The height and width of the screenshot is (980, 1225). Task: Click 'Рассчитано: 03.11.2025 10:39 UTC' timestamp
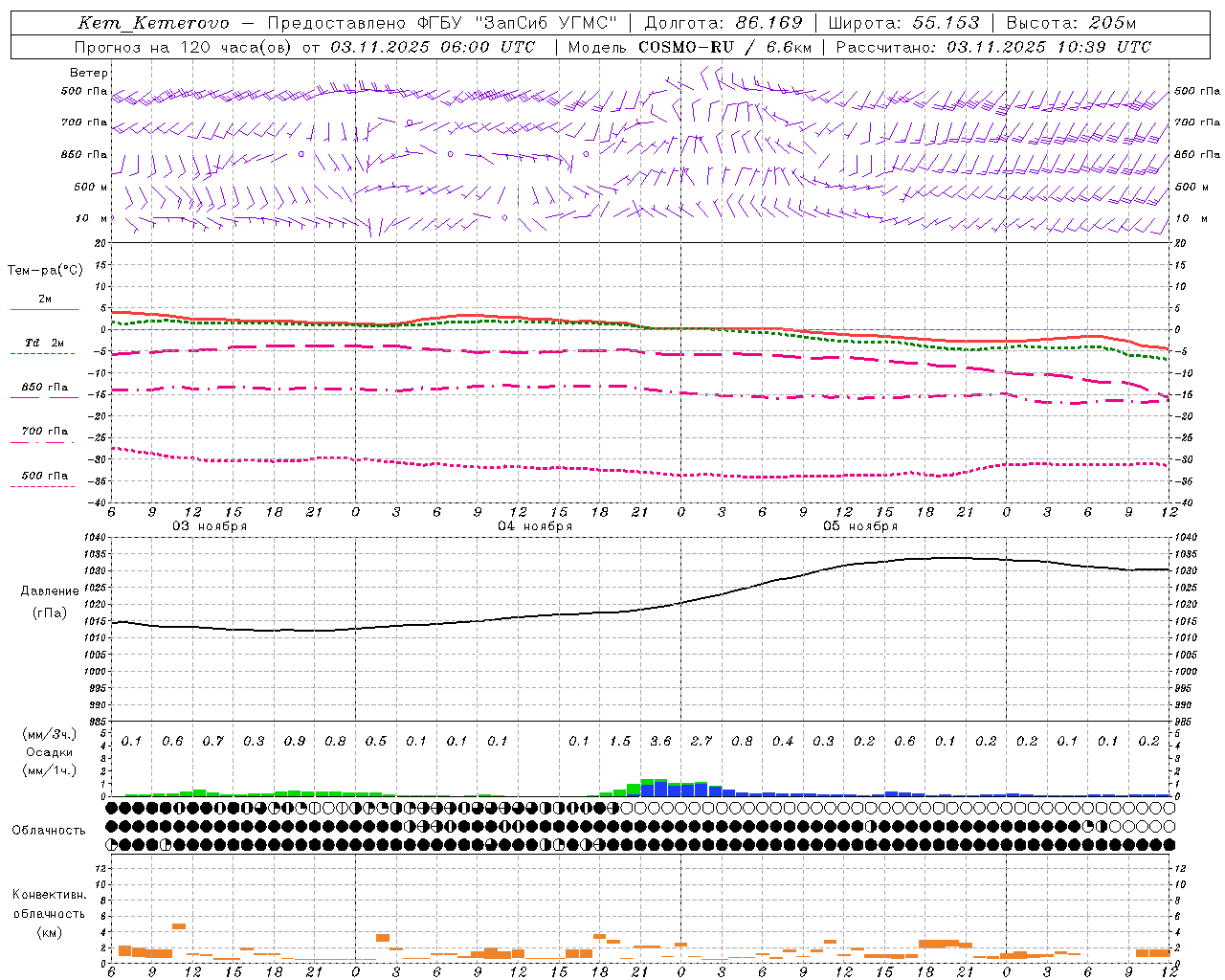point(993,47)
